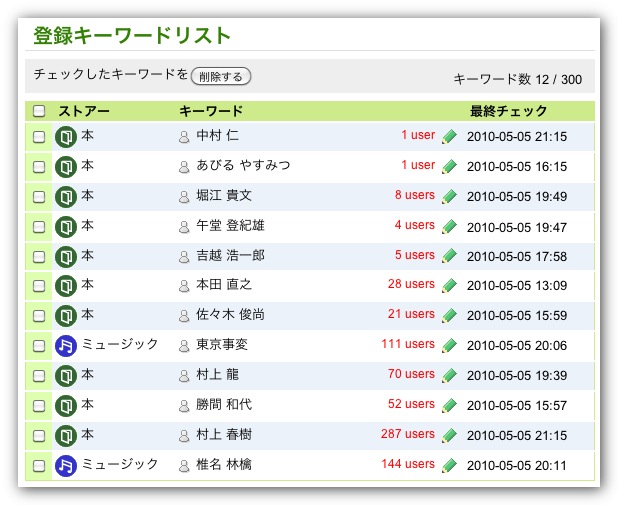Check the box for 中村 仁 row

click(x=39, y=137)
